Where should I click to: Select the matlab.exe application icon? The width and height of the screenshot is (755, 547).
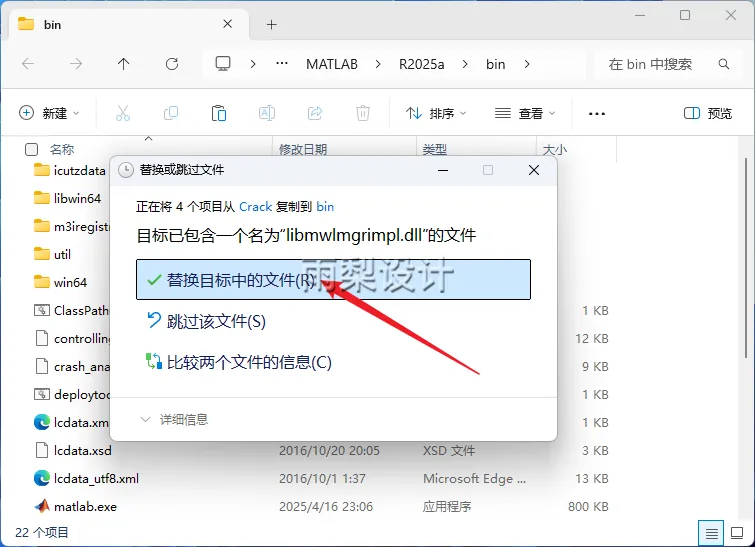click(42, 506)
